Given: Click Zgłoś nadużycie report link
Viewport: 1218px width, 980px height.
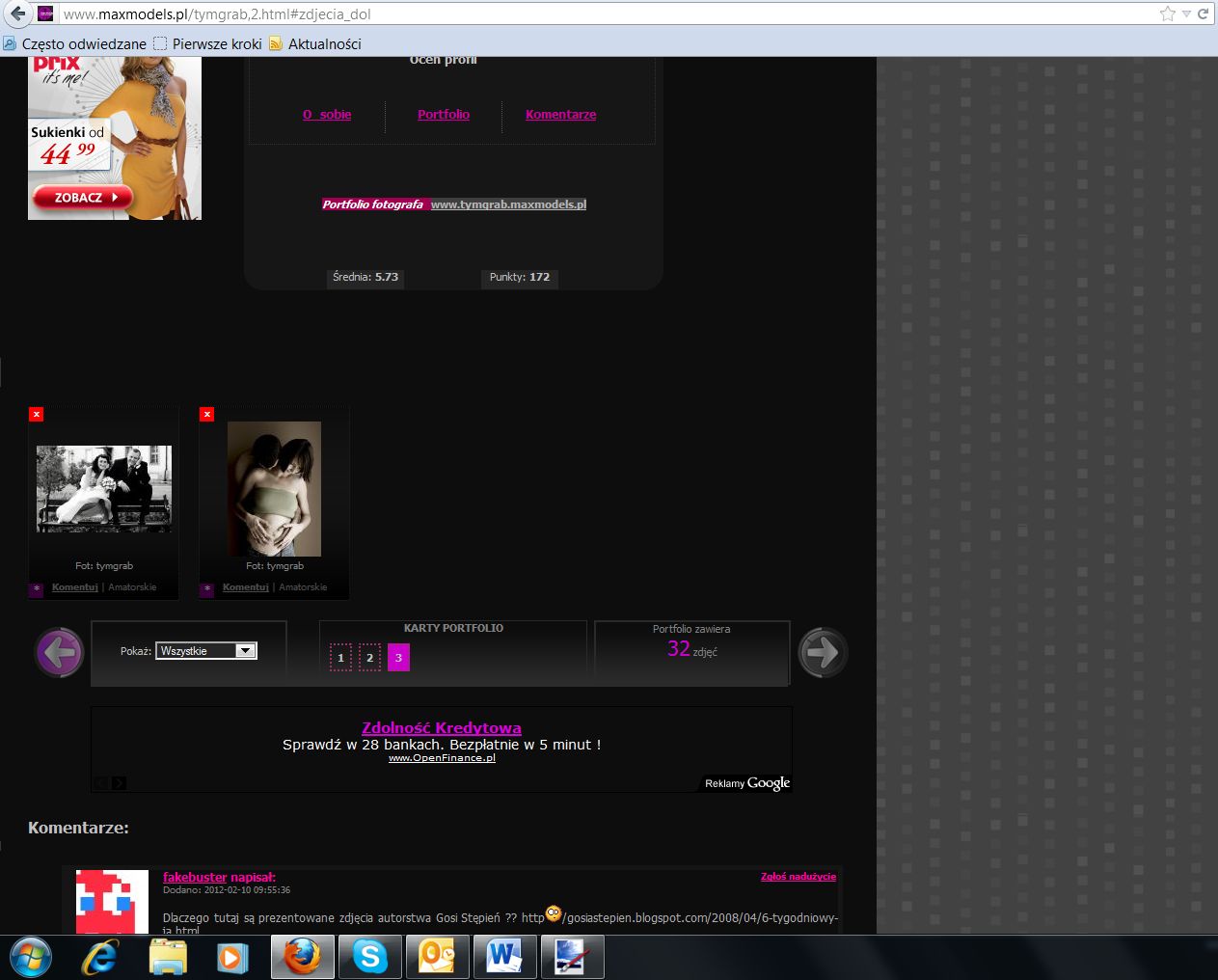Looking at the screenshot, I should point(798,877).
